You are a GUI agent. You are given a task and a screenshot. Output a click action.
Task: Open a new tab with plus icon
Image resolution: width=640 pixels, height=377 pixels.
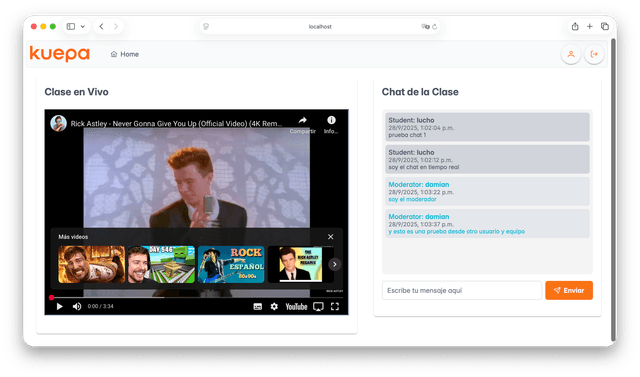[589, 27]
